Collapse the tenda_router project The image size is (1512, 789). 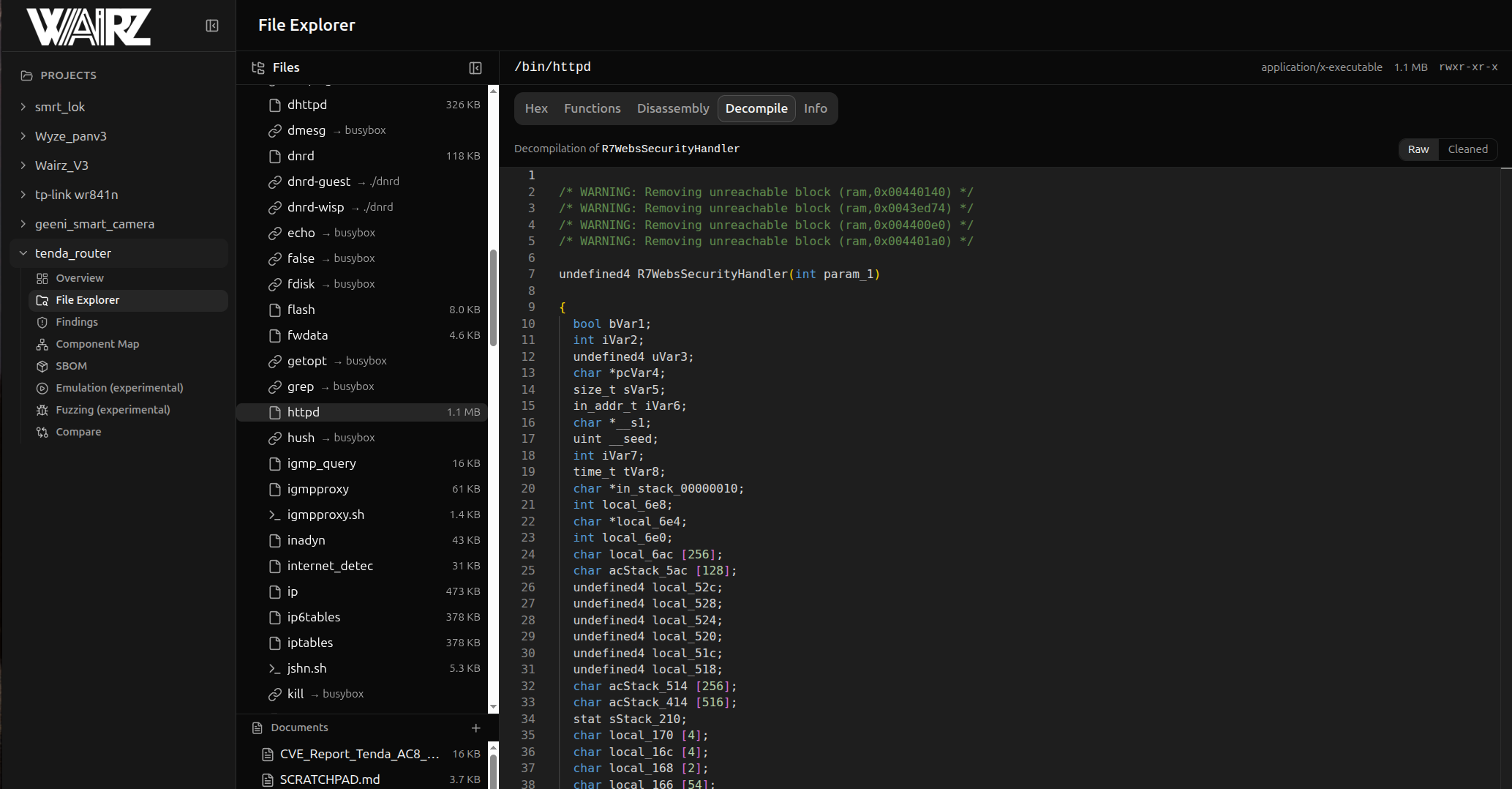point(23,253)
